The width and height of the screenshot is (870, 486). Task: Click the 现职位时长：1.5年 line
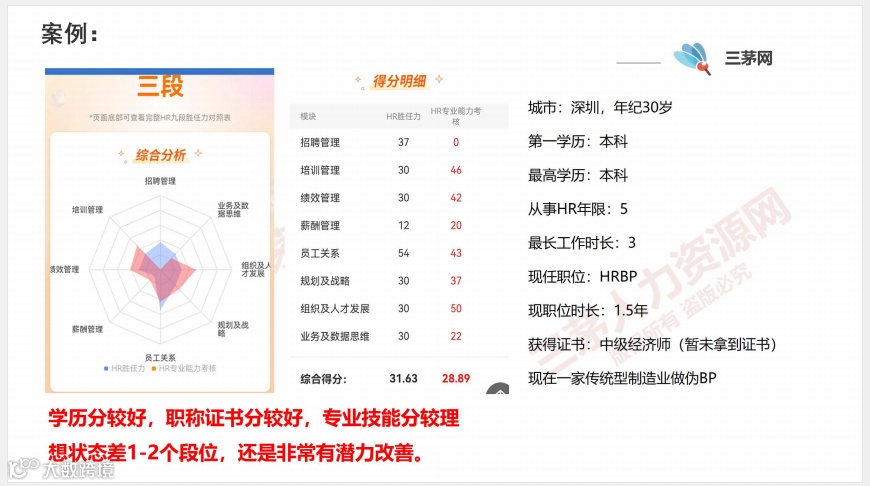click(x=588, y=311)
